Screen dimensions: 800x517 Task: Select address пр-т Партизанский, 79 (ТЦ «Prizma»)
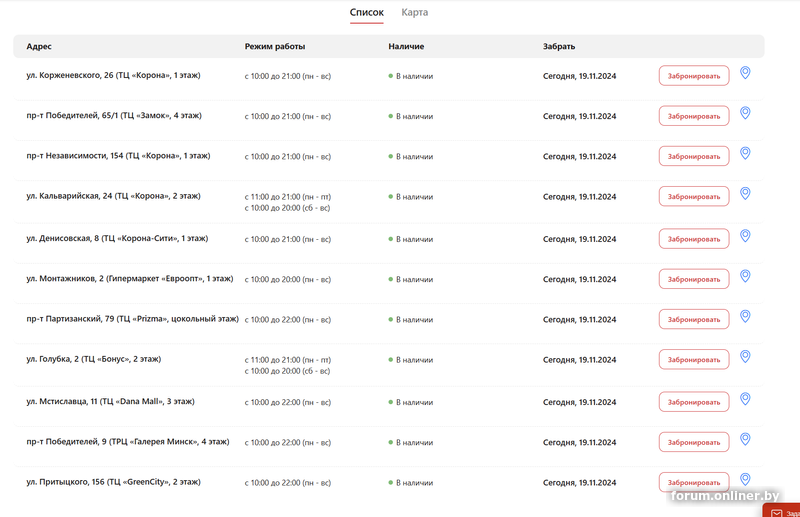coord(133,319)
